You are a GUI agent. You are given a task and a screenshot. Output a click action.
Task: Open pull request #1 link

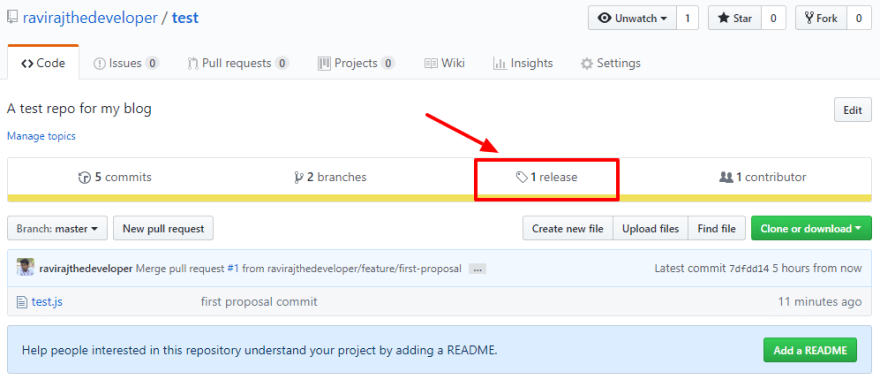[x=233, y=269]
